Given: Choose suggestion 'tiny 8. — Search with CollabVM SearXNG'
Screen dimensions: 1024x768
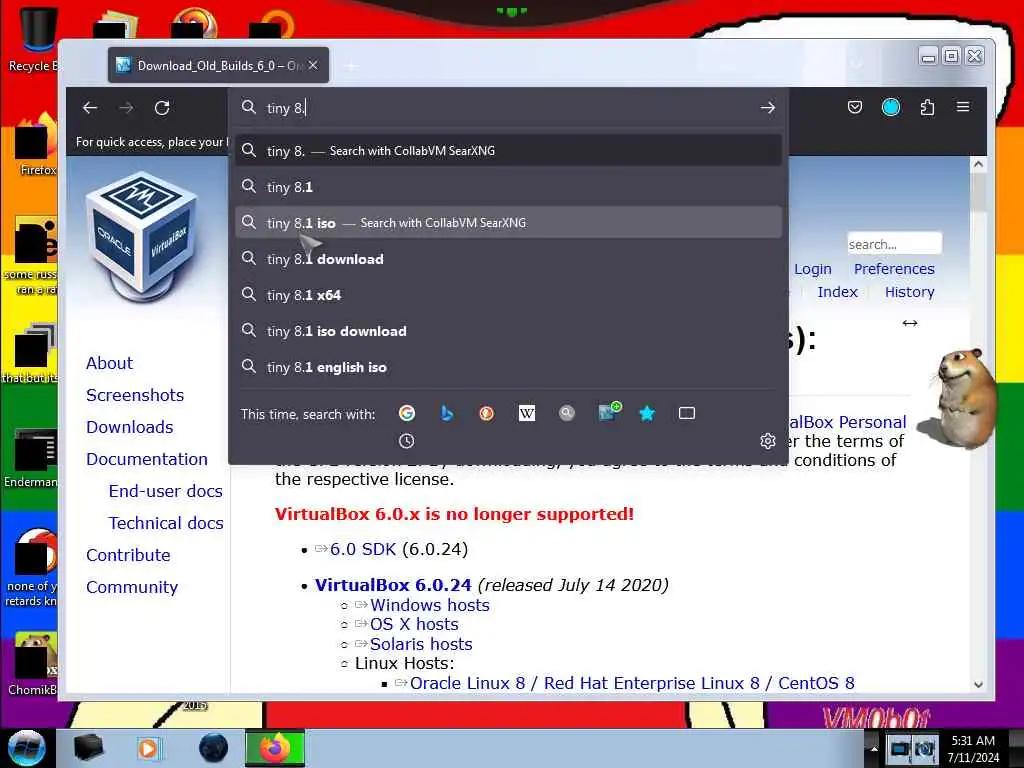Looking at the screenshot, I should [509, 151].
